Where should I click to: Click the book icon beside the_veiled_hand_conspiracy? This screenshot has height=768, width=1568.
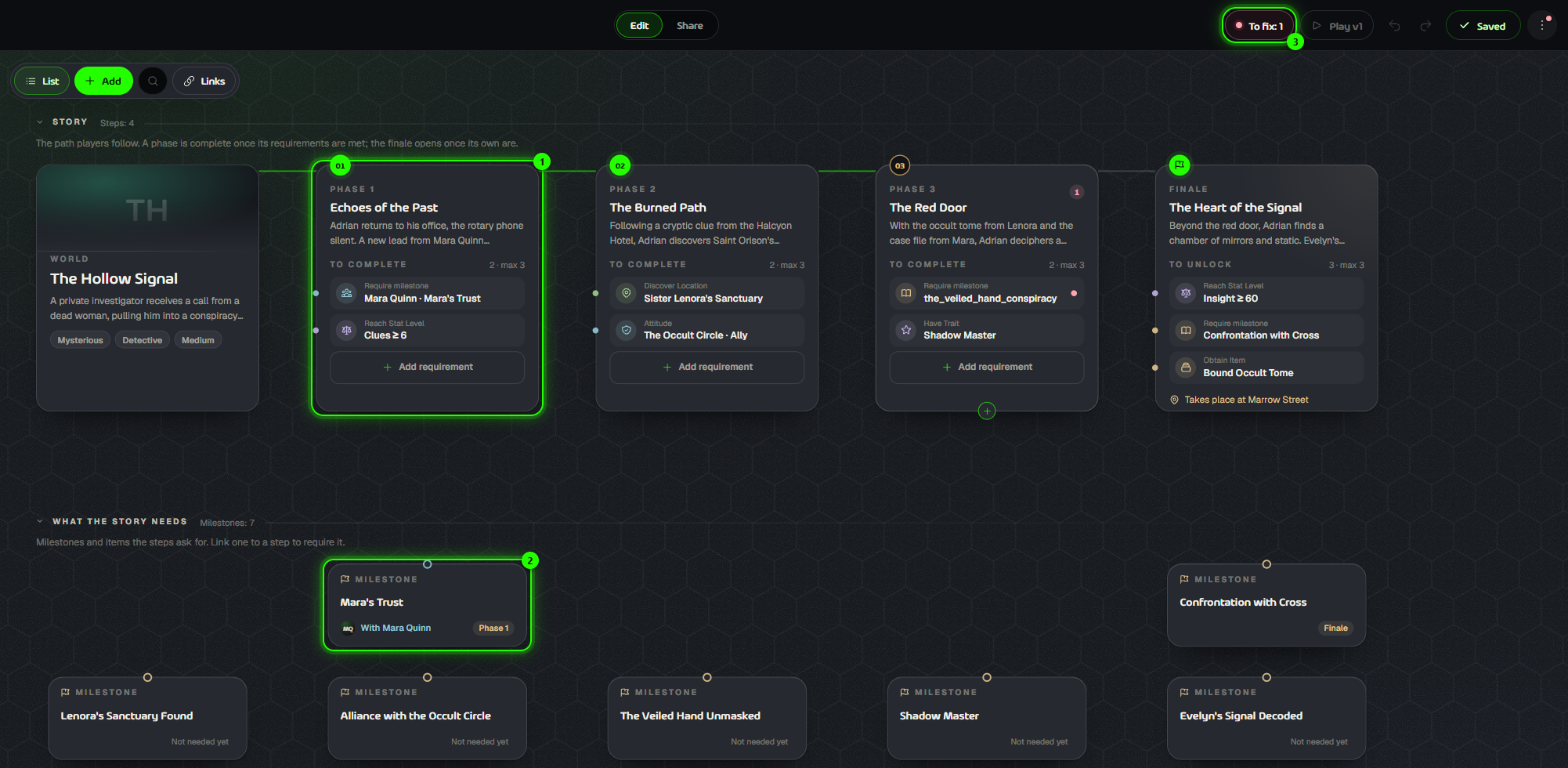pyautogui.click(x=906, y=293)
